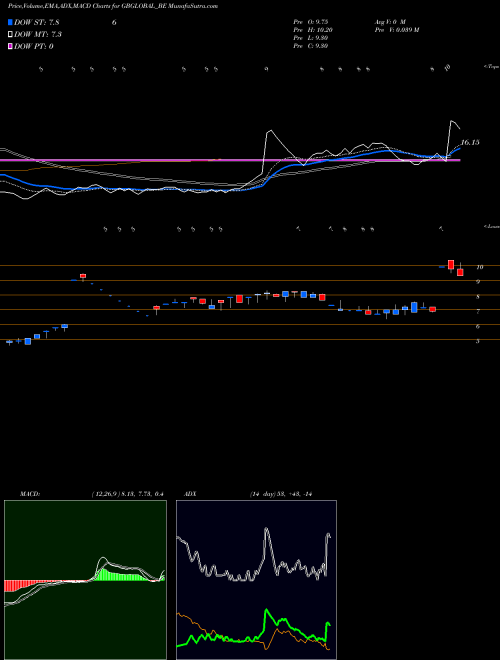Click the price axis label 7

click(x=478, y=311)
